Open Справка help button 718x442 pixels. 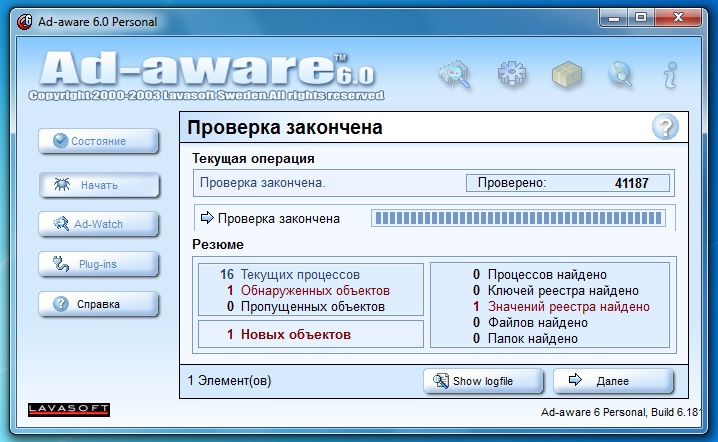[98, 304]
